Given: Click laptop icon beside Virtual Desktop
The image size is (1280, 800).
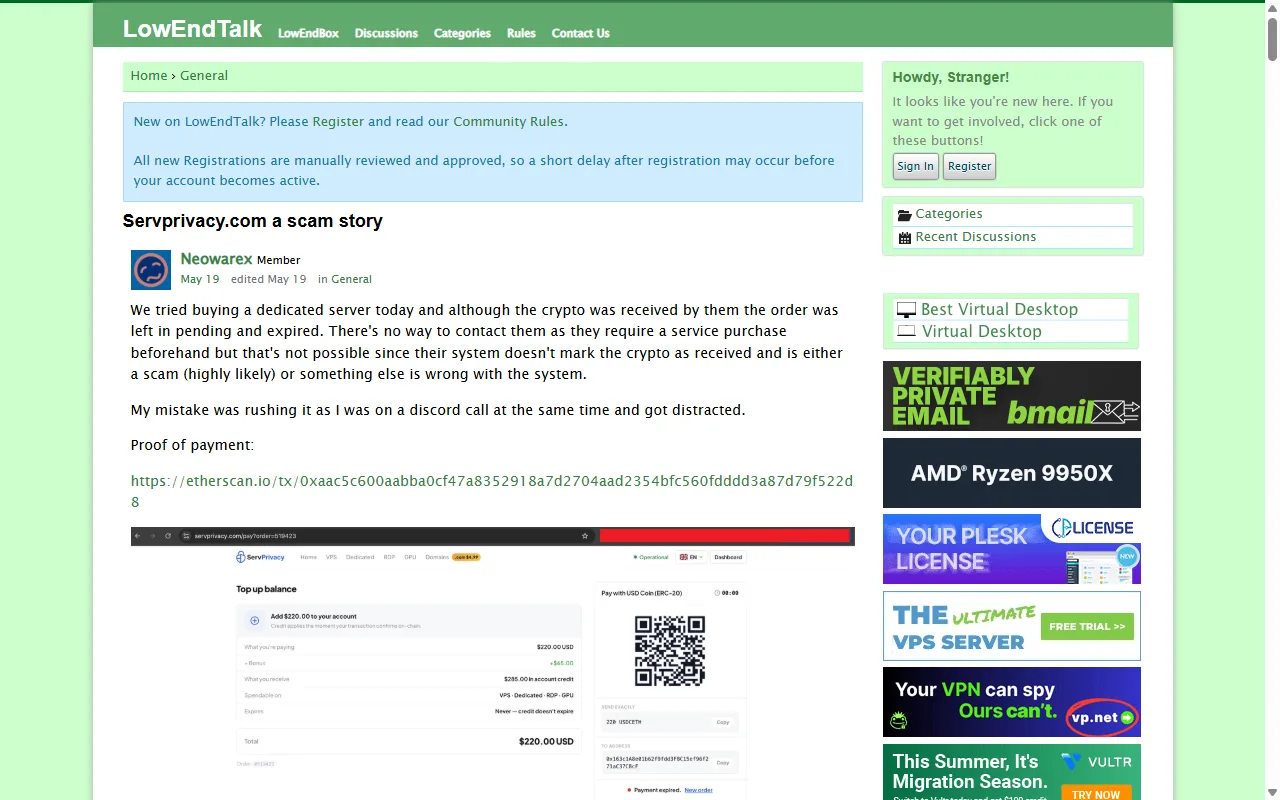Looking at the screenshot, I should point(906,331).
